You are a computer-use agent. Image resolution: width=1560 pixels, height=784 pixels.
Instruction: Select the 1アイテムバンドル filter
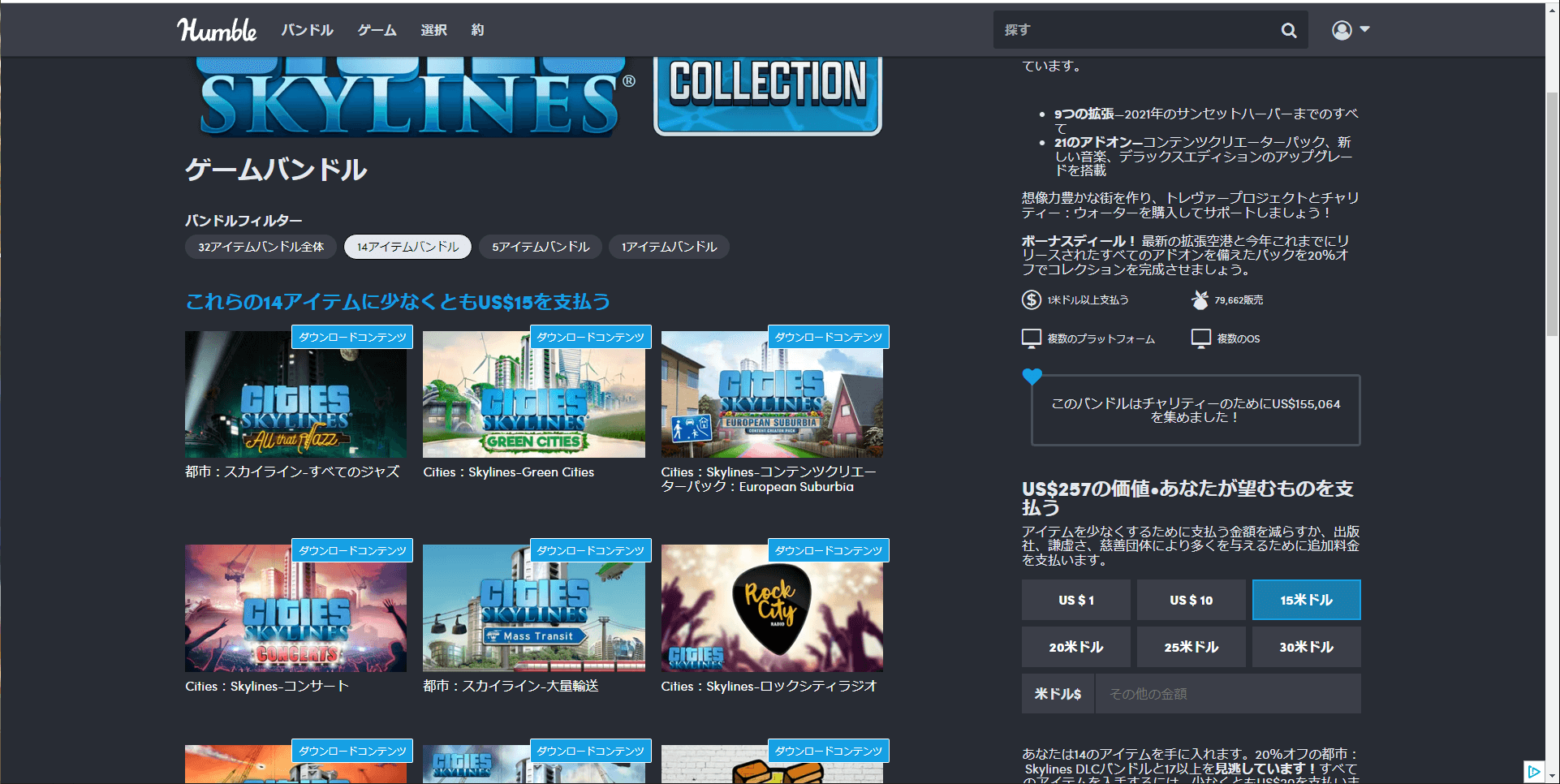[x=669, y=247]
